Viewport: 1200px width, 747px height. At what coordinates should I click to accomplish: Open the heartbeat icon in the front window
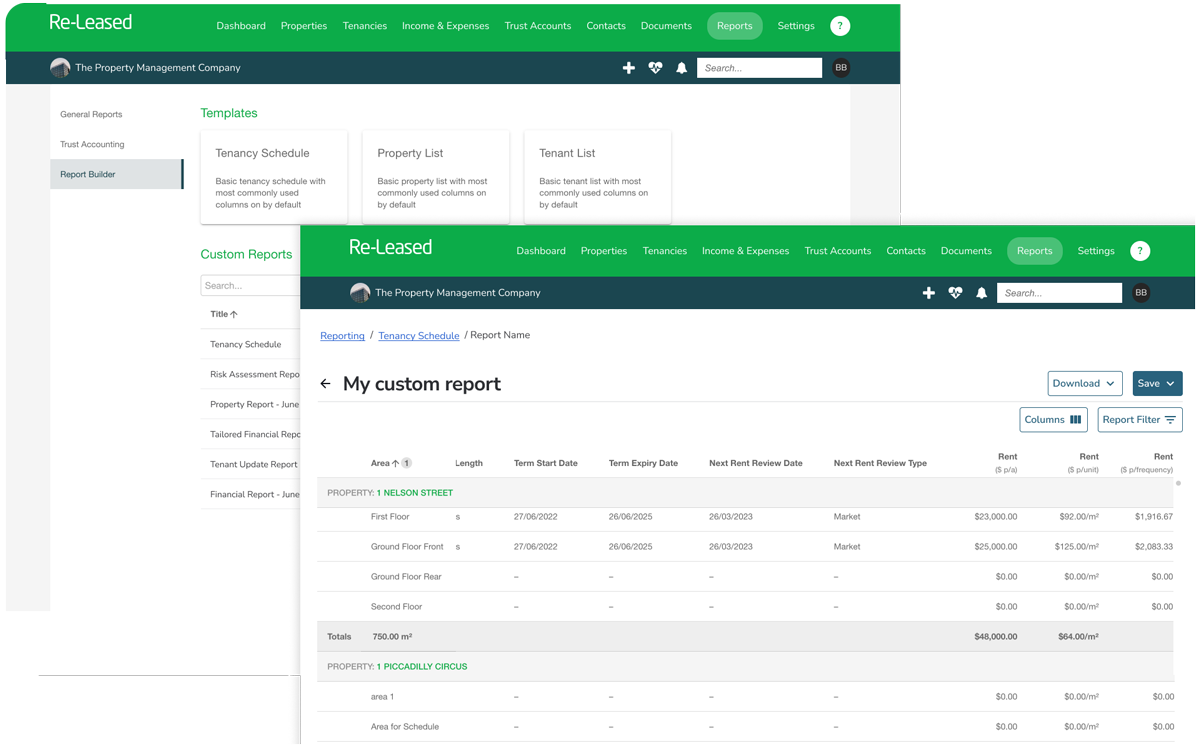[955, 293]
